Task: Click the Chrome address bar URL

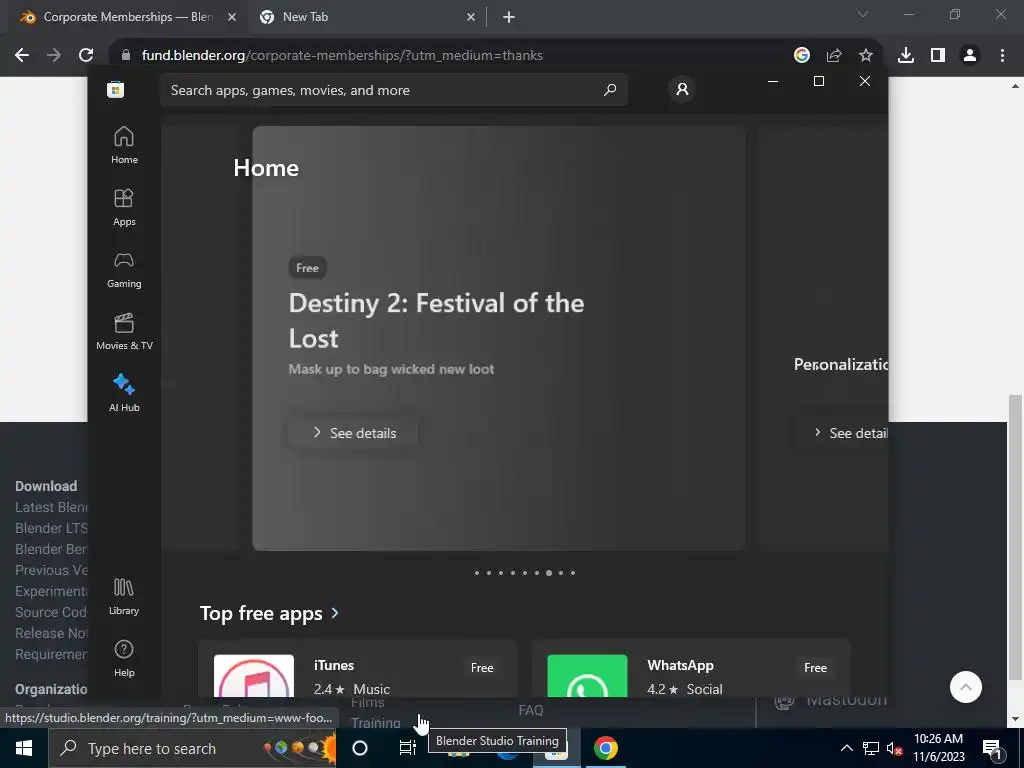Action: [x=342, y=56]
